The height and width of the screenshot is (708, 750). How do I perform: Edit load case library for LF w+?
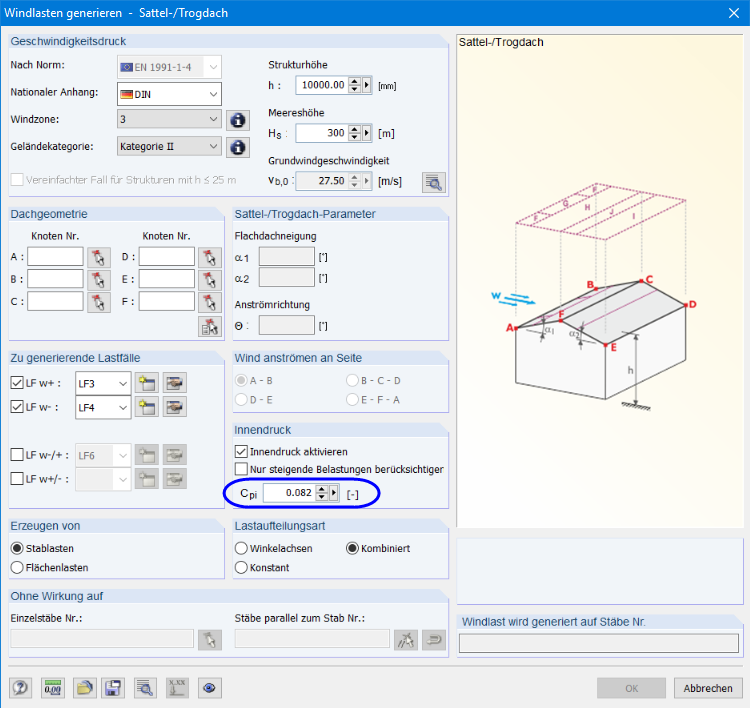point(175,383)
